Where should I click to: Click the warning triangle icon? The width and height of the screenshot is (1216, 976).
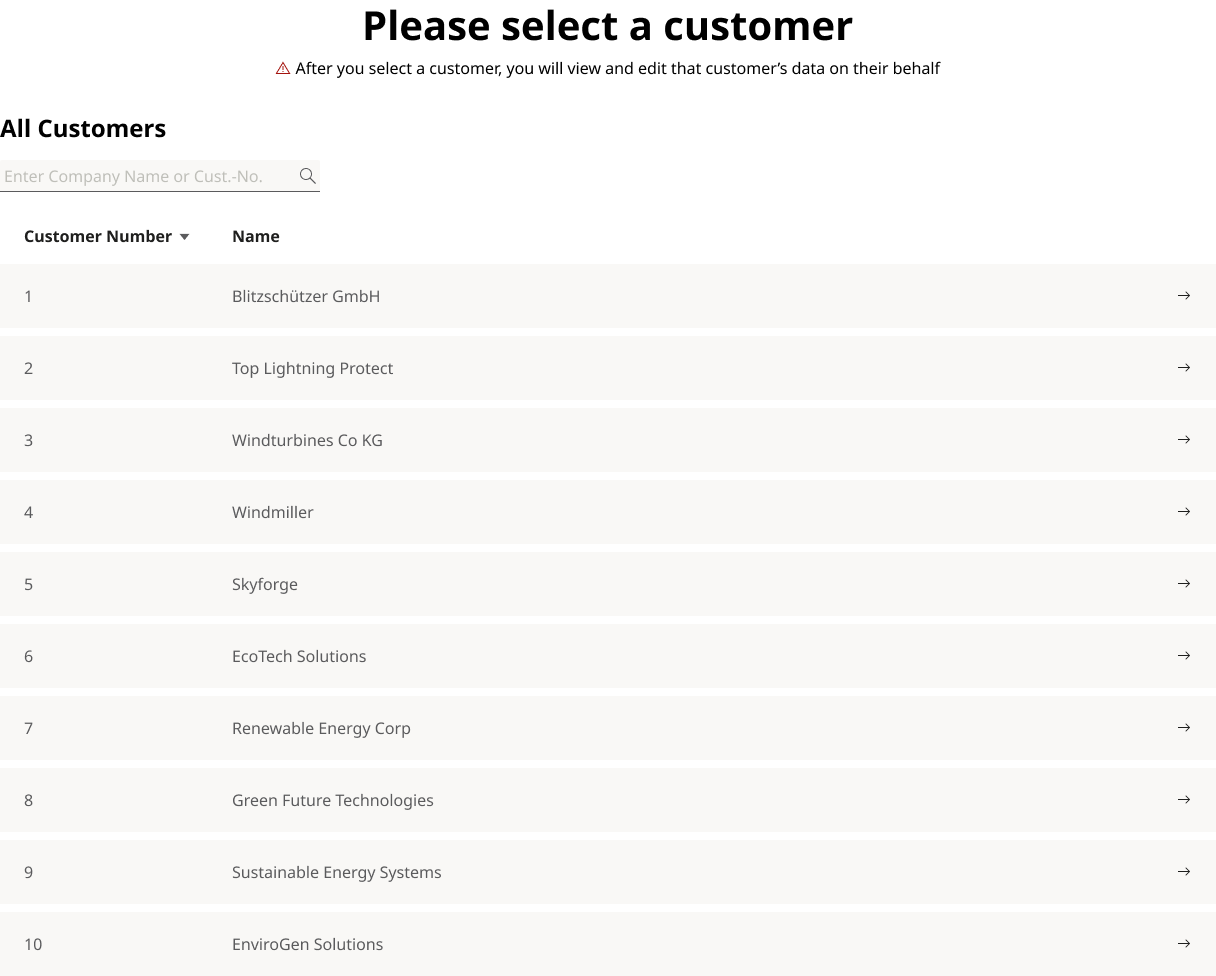[x=283, y=68]
